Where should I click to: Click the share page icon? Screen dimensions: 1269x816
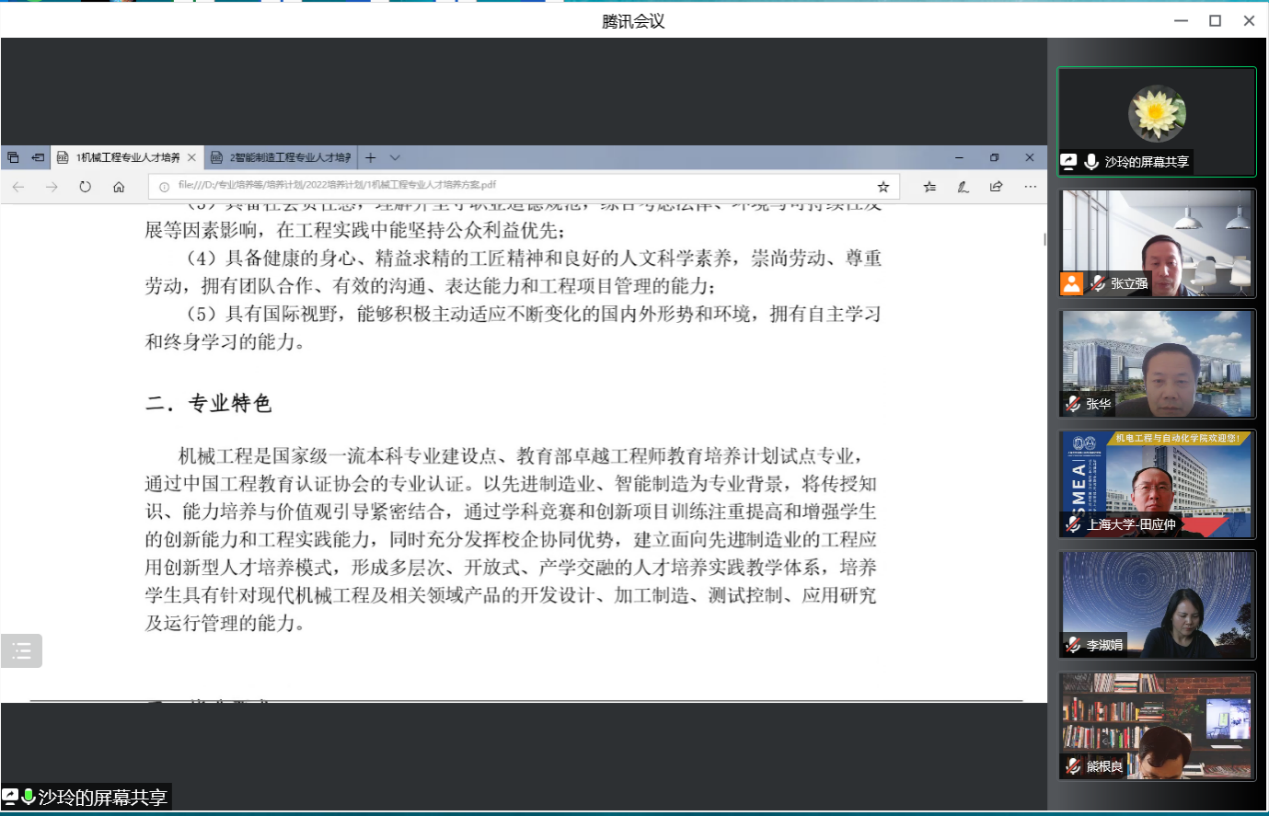pyautogui.click(x=996, y=187)
